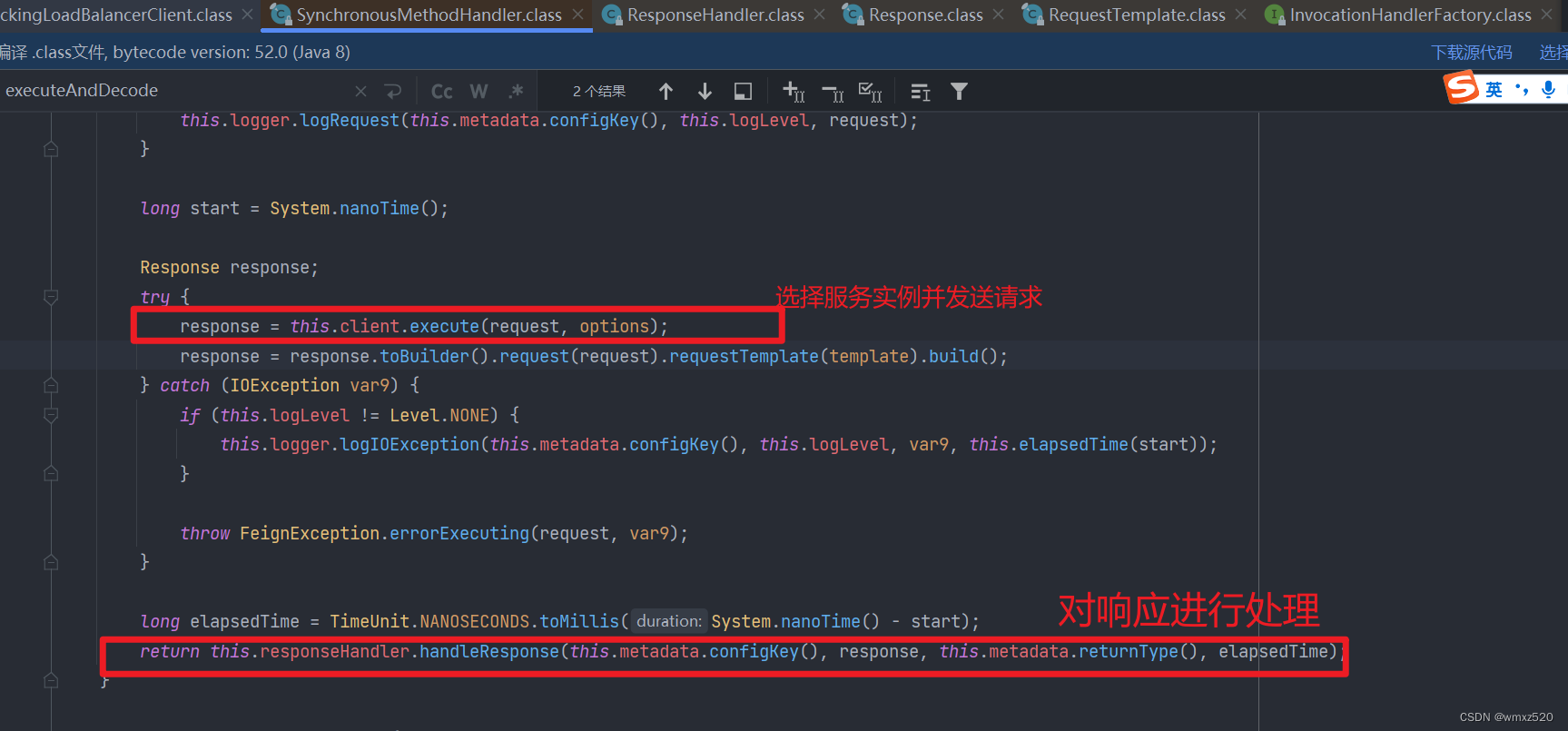Click 'Response' type in declaration line

tap(180, 267)
